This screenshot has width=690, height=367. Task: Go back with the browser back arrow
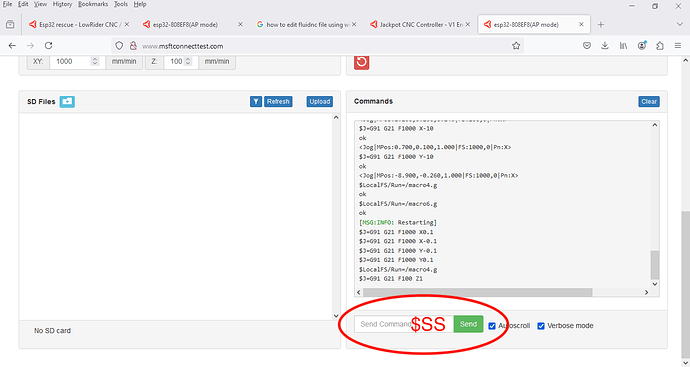(x=12, y=46)
